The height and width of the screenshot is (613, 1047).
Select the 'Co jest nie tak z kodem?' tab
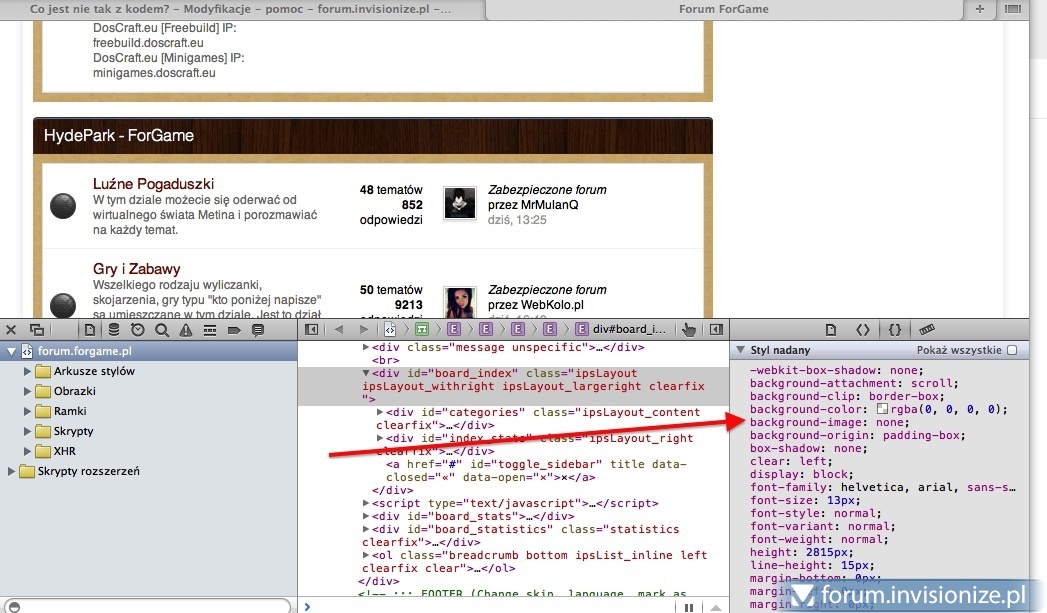[x=240, y=9]
